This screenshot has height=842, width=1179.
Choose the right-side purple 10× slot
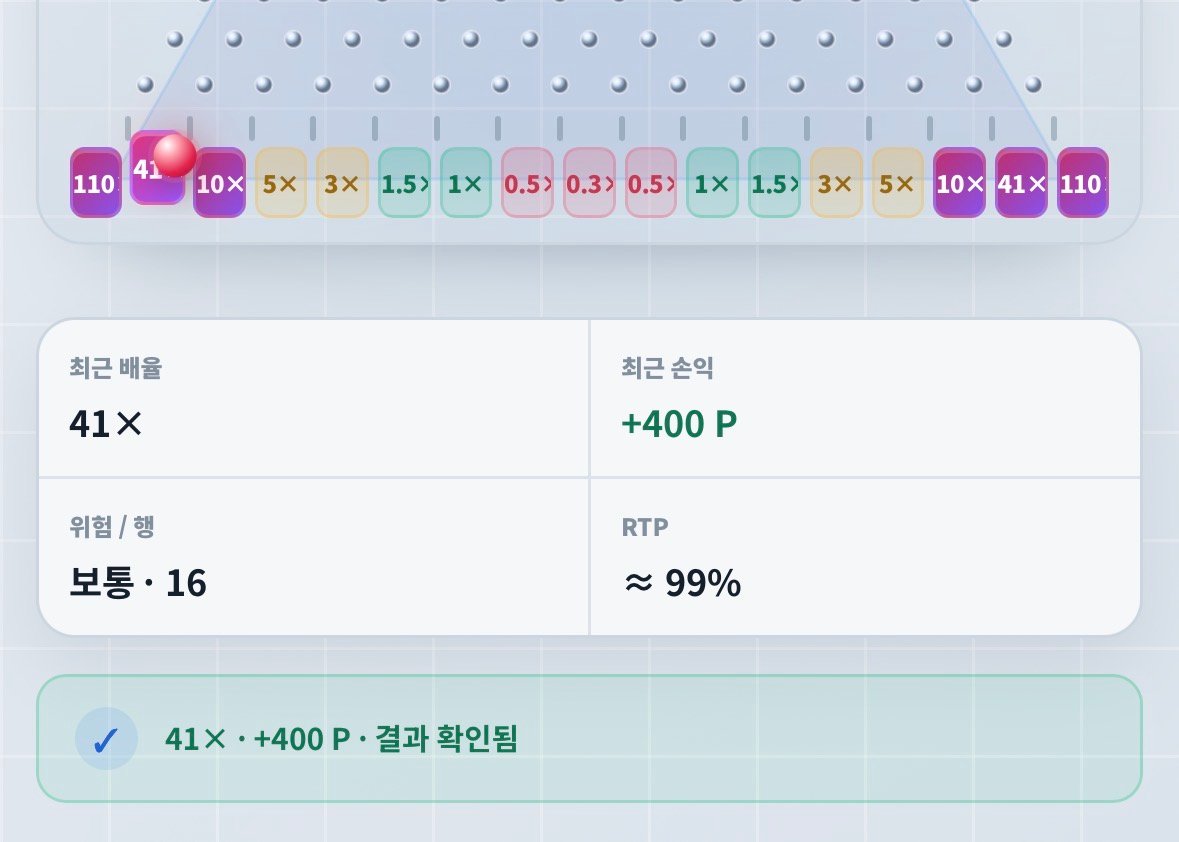pyautogui.click(x=959, y=183)
